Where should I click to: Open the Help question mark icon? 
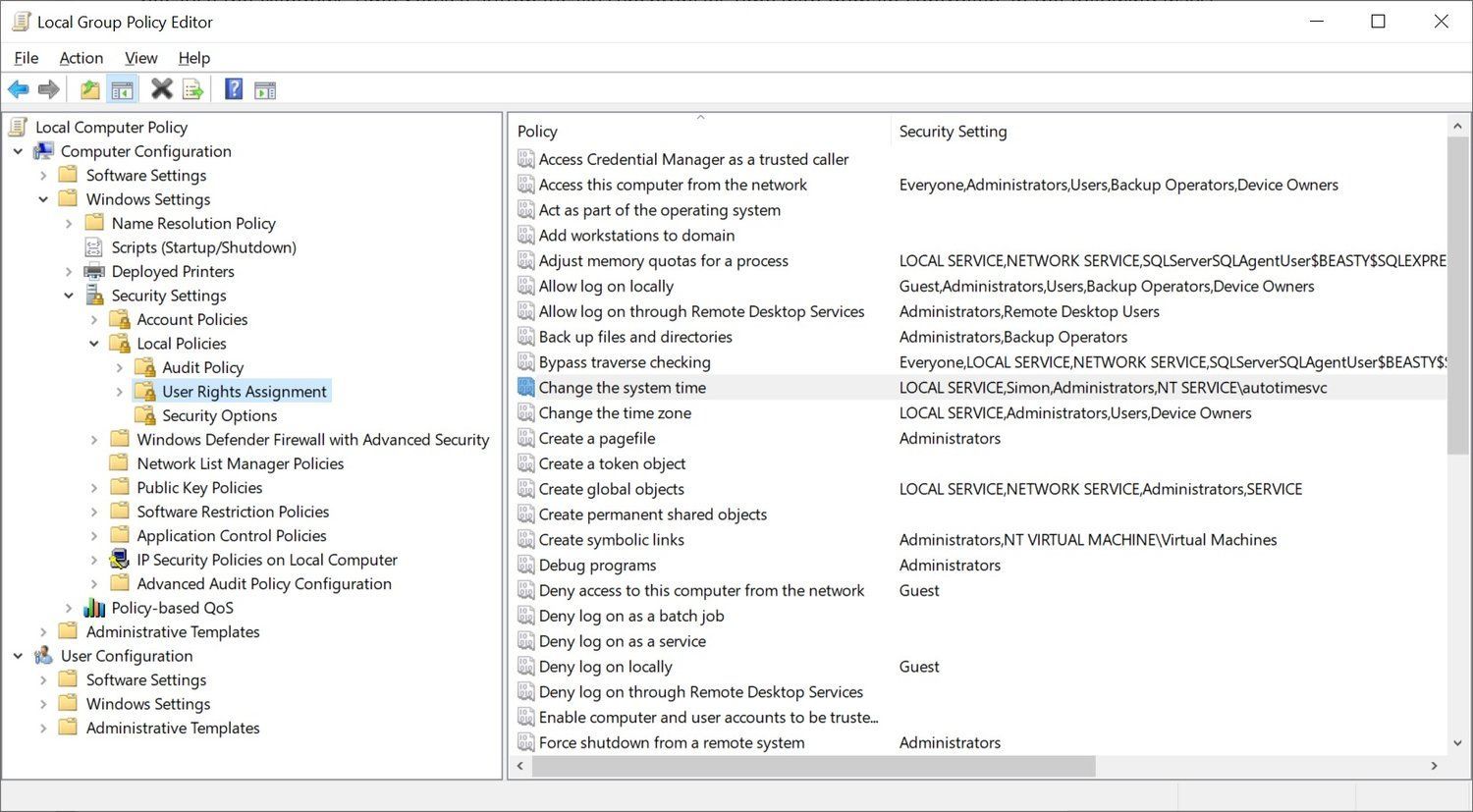(x=234, y=89)
